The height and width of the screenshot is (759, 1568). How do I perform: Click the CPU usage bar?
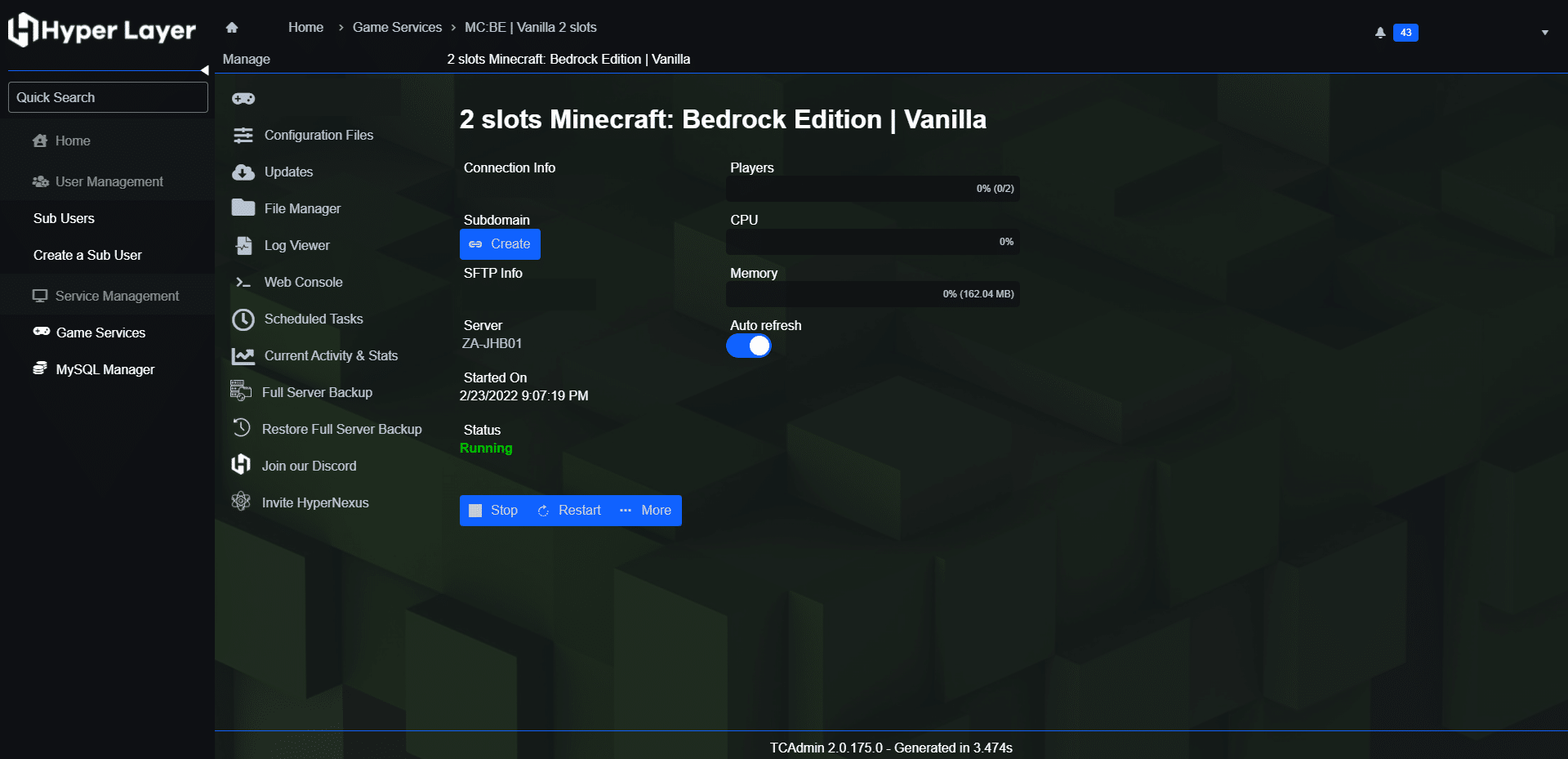pos(873,242)
